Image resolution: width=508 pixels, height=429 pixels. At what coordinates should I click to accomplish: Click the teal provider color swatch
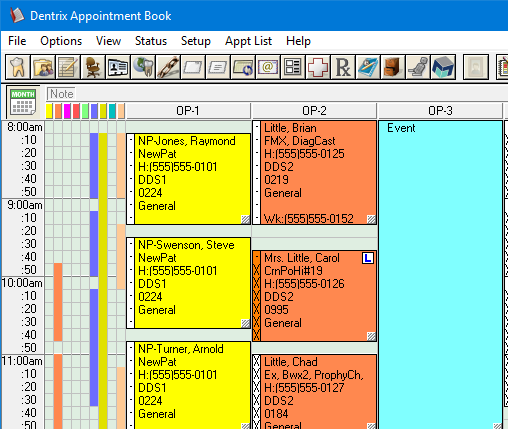(112, 111)
